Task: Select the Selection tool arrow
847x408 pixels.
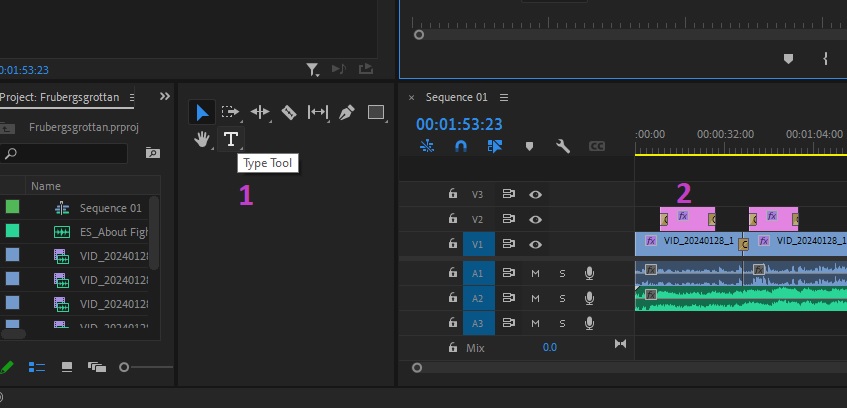Action: click(x=202, y=112)
